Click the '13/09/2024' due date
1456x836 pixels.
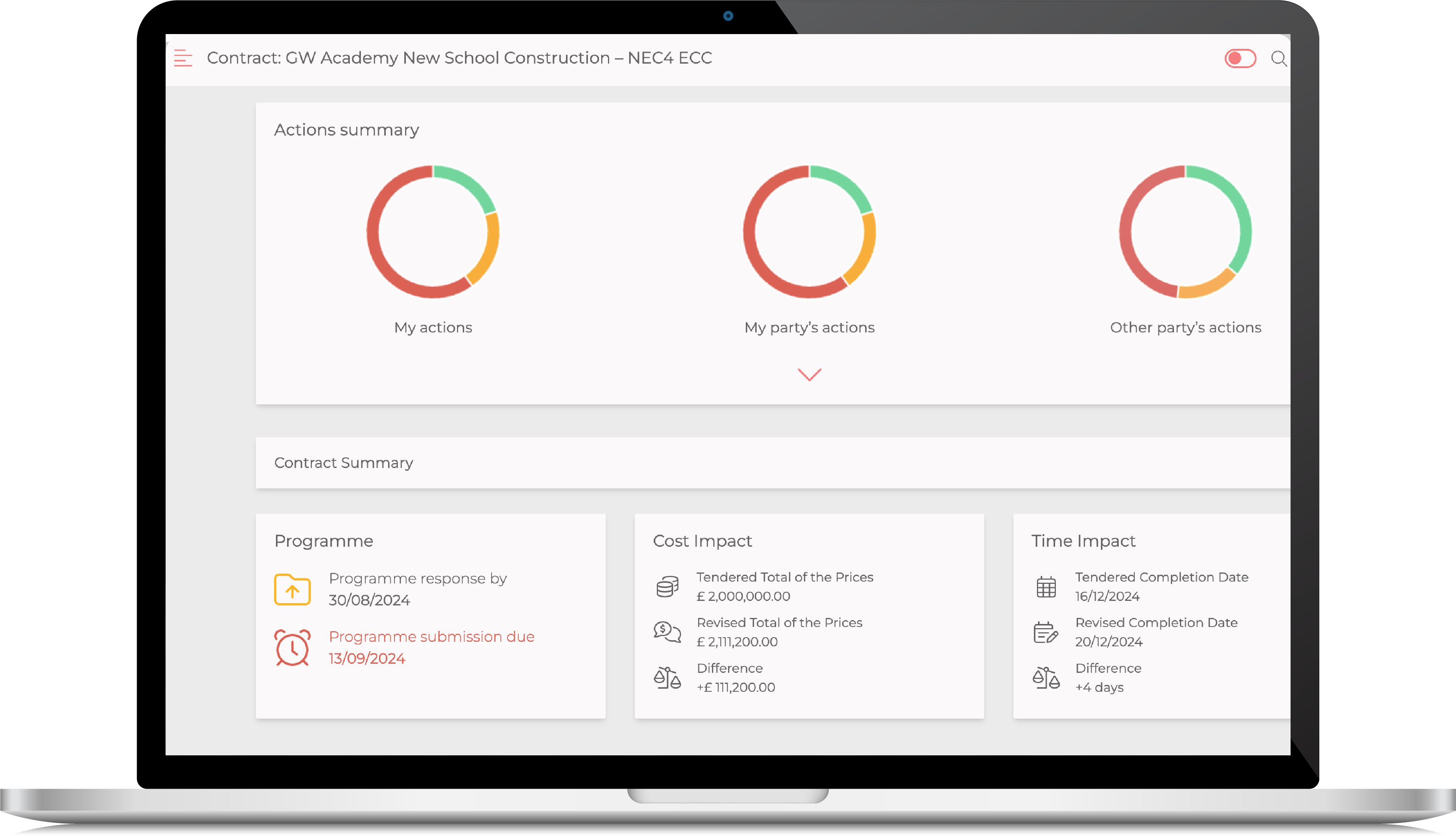[367, 658]
